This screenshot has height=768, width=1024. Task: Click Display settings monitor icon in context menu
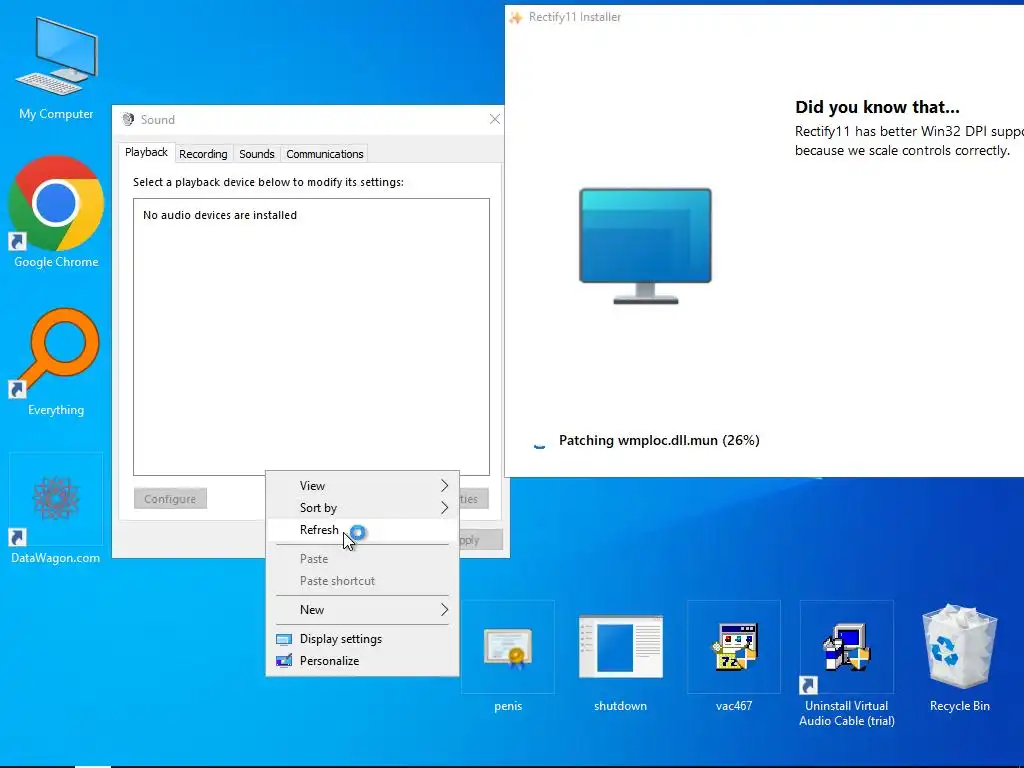click(x=284, y=639)
